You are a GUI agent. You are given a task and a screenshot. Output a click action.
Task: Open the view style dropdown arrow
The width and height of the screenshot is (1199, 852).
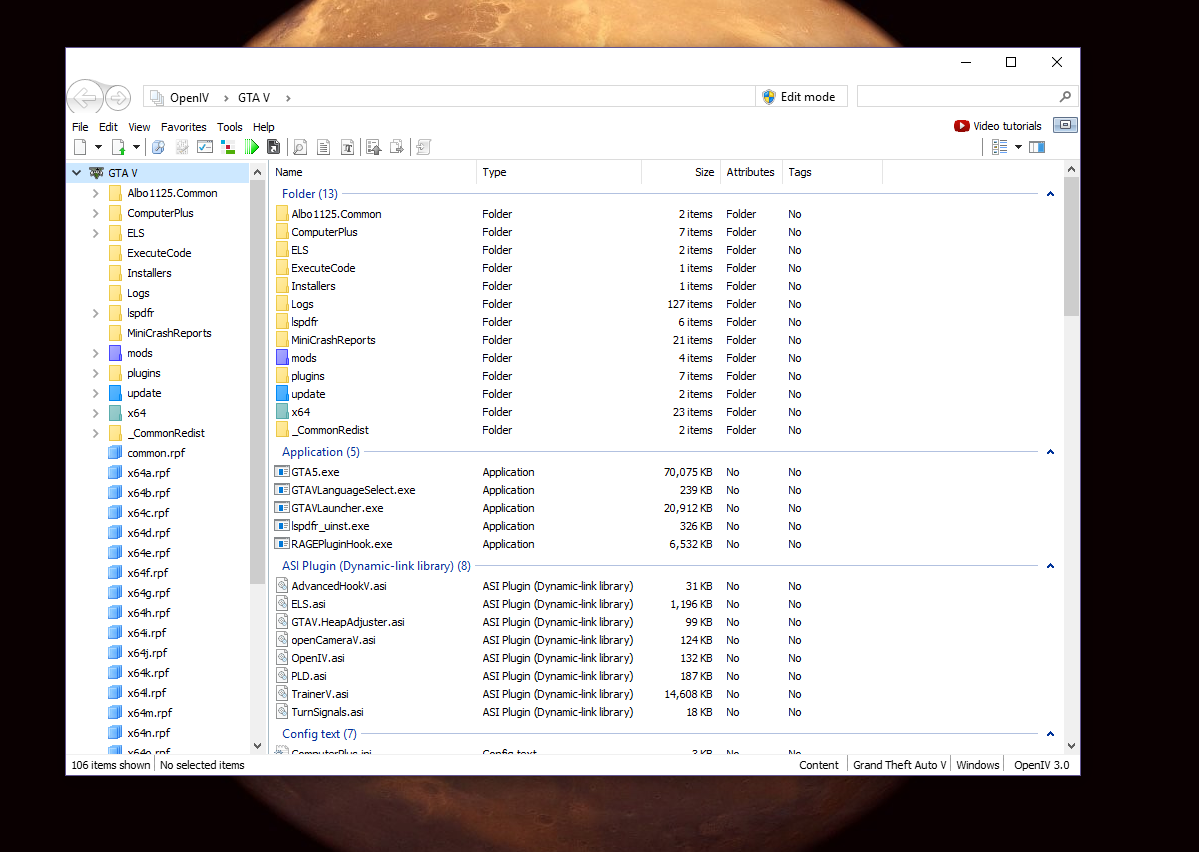coord(1018,147)
